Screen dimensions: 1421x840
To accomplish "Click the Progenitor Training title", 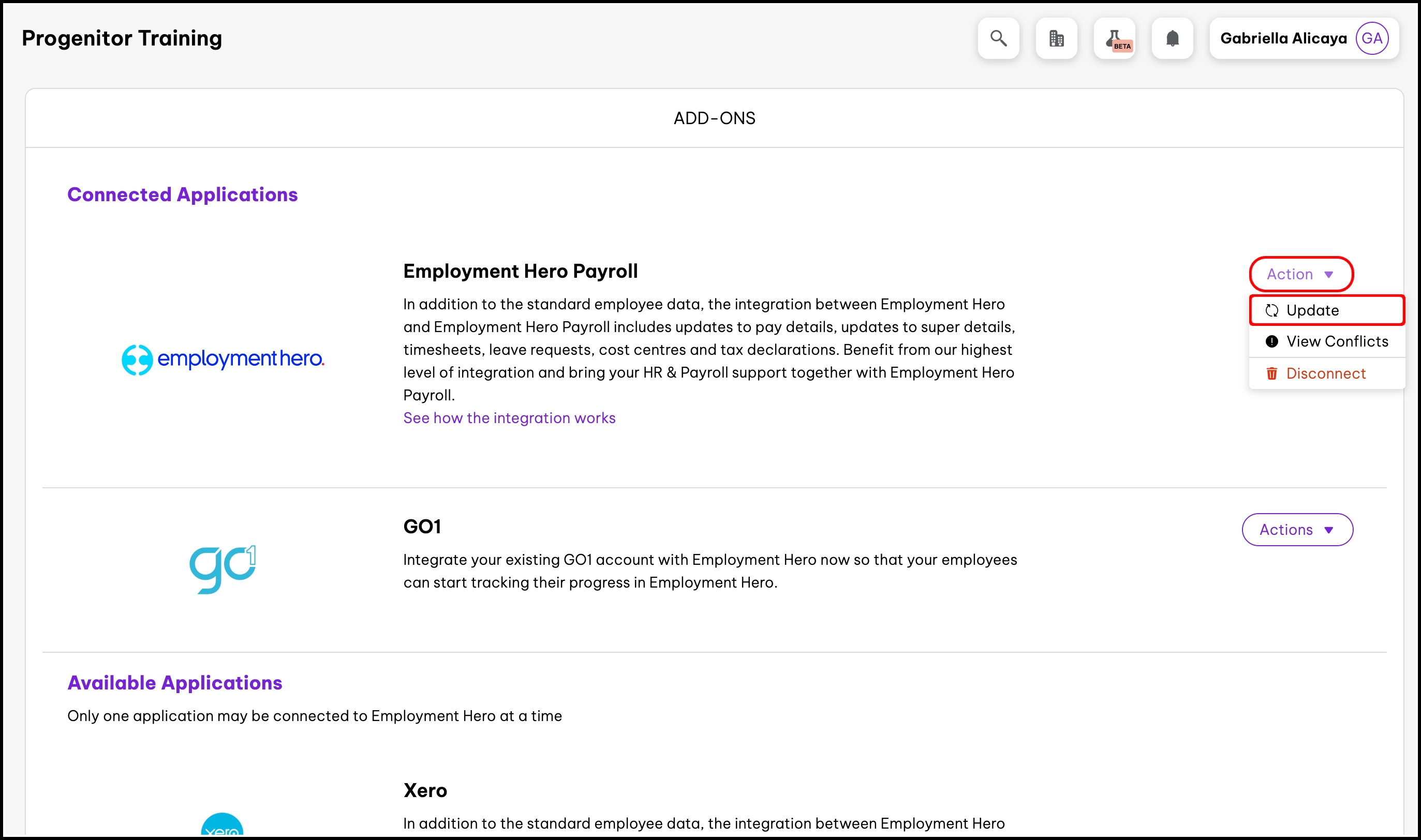I will pyautogui.click(x=122, y=38).
